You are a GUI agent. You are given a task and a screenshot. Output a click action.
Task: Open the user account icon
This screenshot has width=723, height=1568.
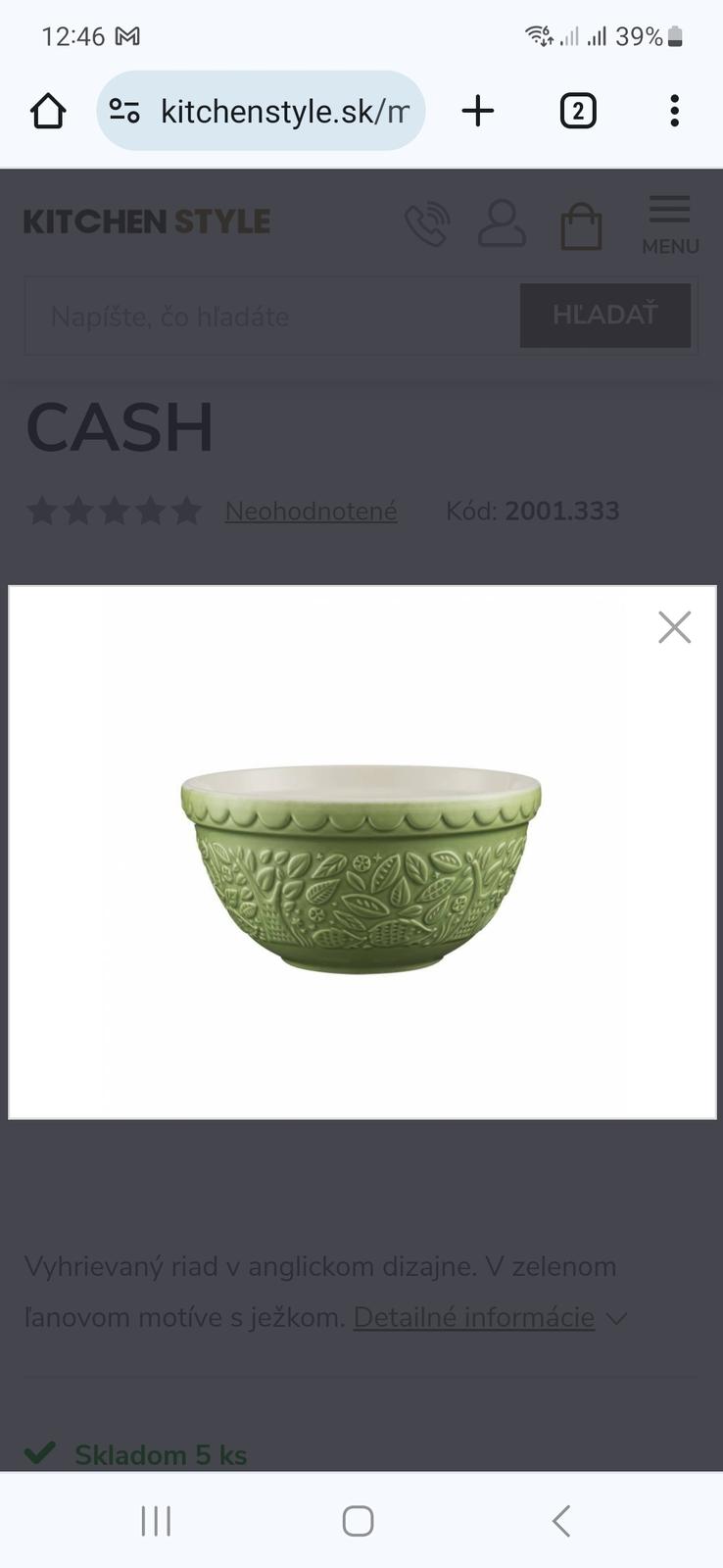pyautogui.click(x=502, y=224)
